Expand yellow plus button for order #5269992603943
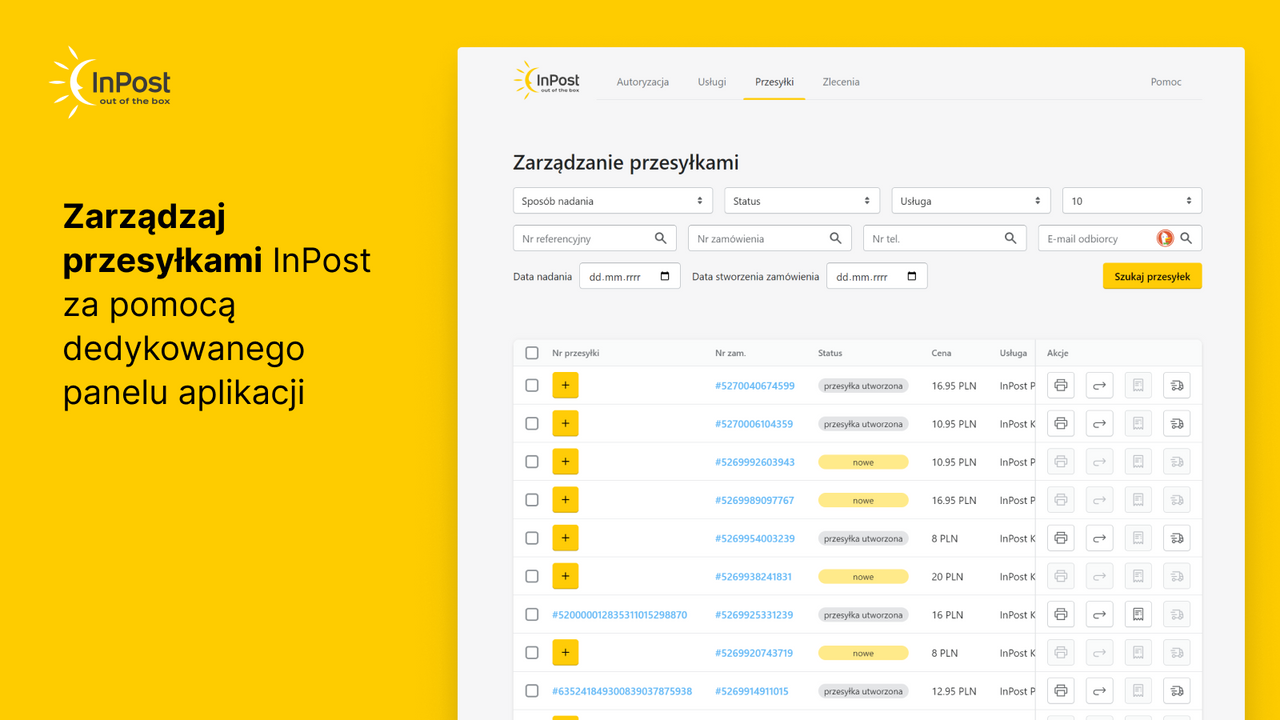Viewport: 1280px width, 720px height. (x=565, y=461)
